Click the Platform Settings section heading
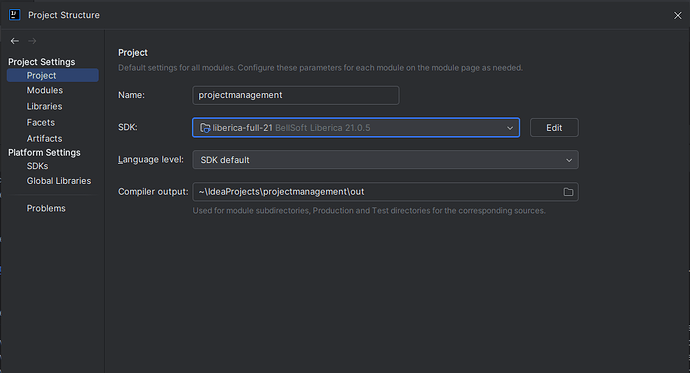 click(x=44, y=153)
